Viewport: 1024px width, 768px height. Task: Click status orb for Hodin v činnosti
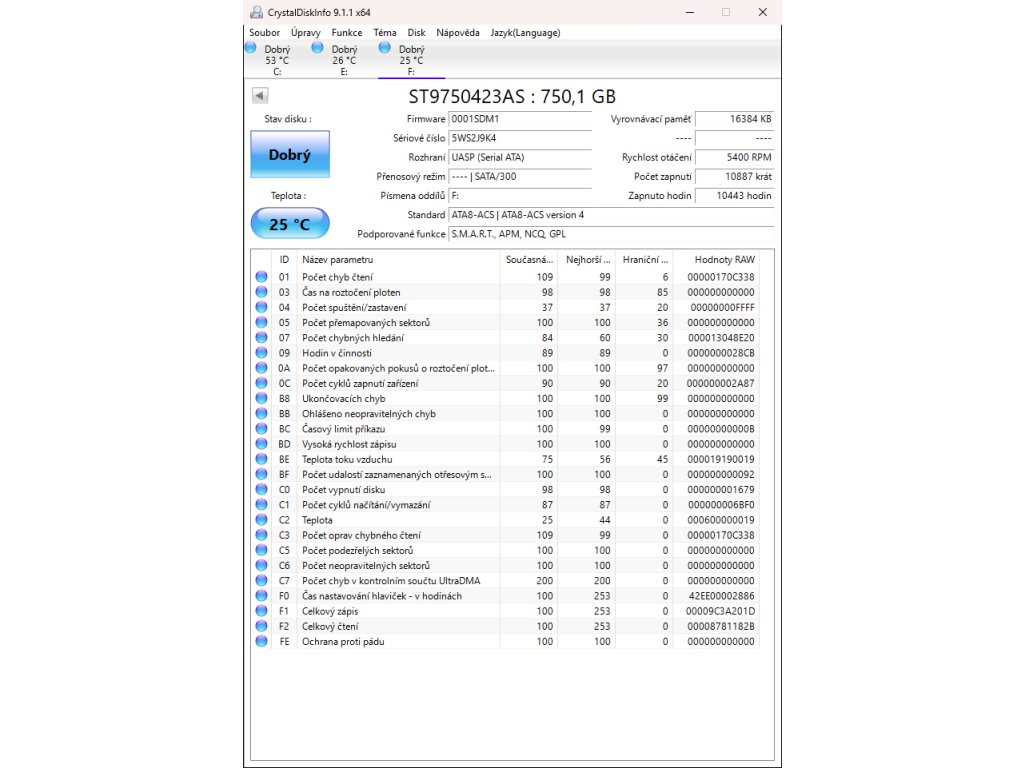click(261, 353)
